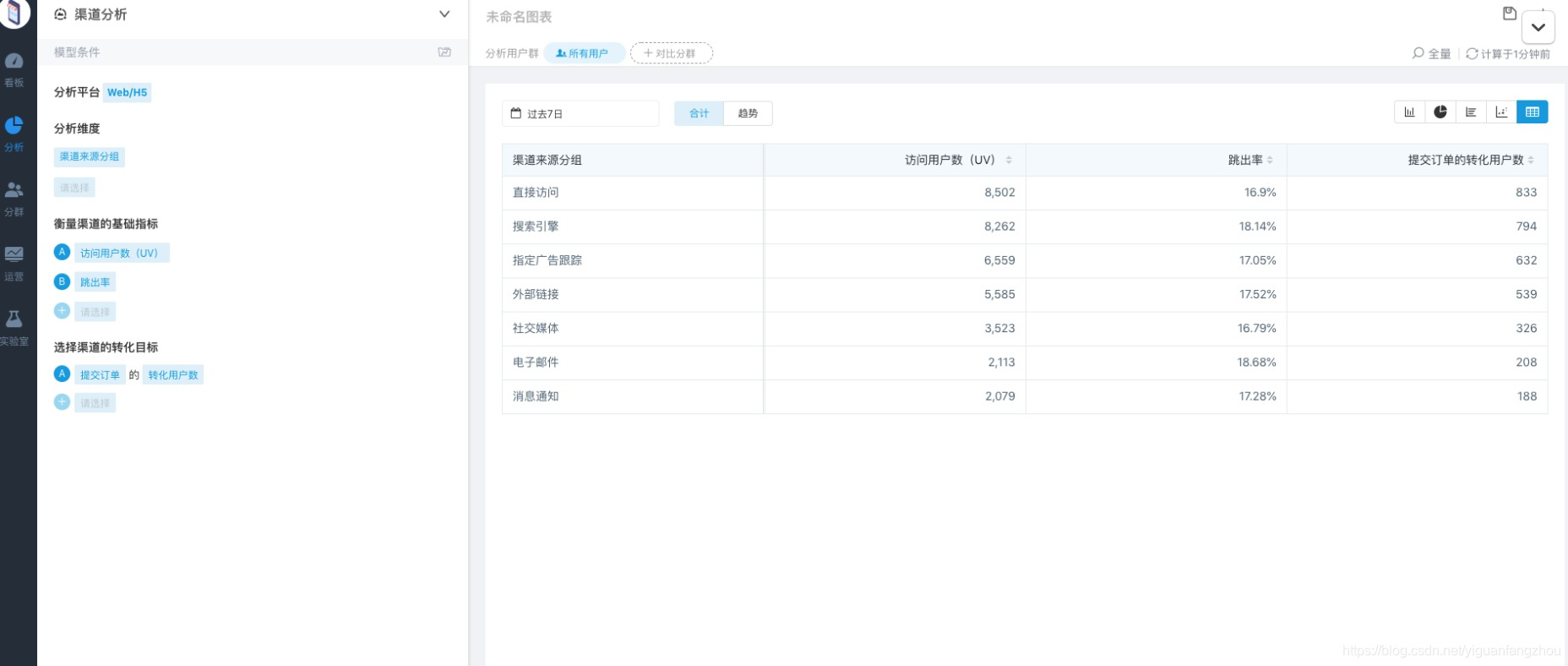
Task: Click the 8,502 UV value cell
Action: pyautogui.click(x=895, y=193)
